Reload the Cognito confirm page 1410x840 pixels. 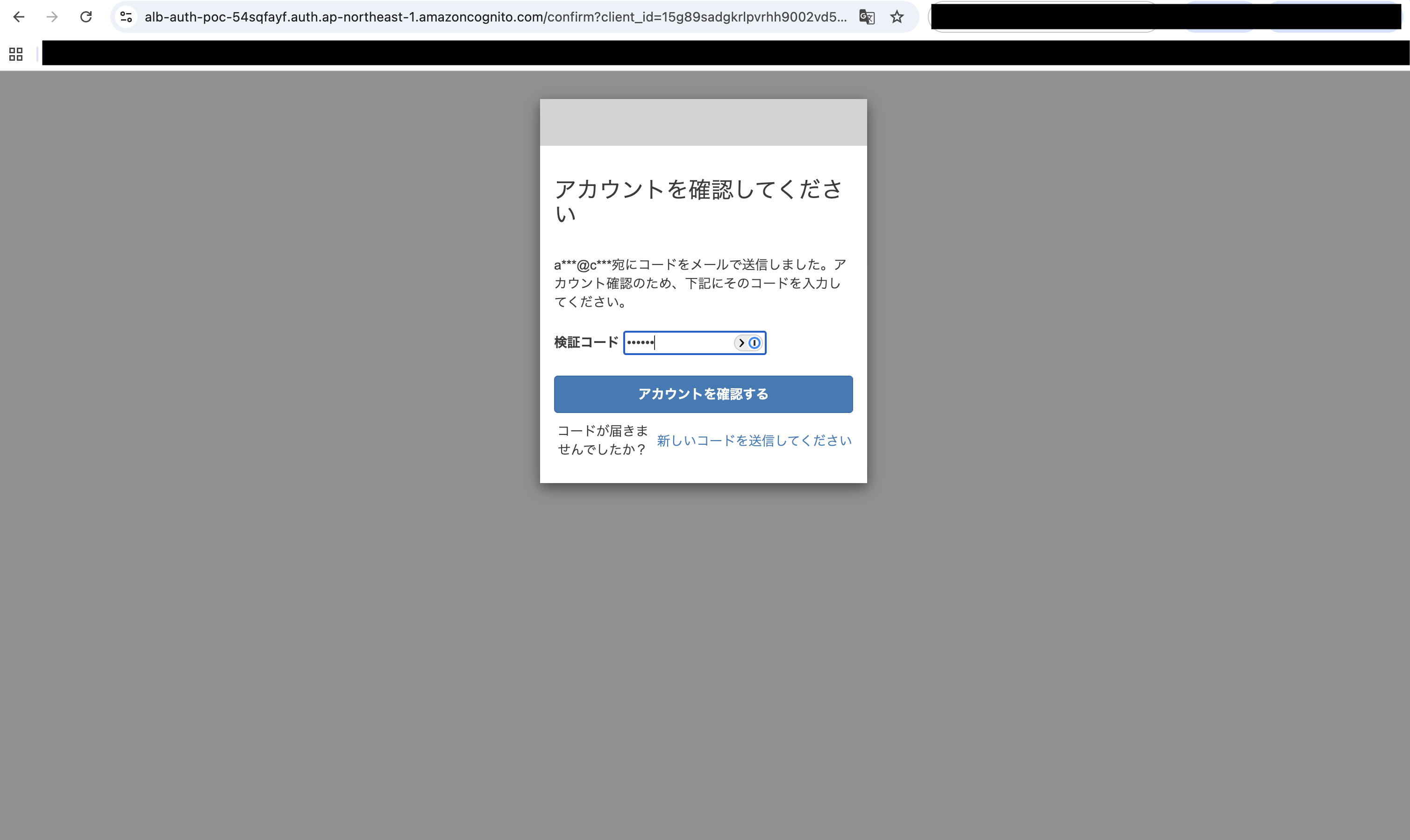point(86,17)
